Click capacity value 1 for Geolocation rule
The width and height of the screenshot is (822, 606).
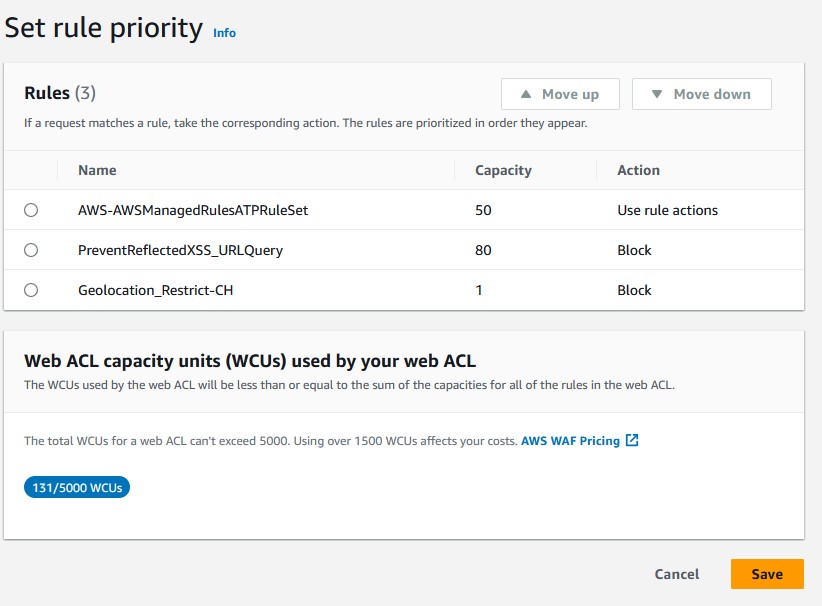pos(479,290)
